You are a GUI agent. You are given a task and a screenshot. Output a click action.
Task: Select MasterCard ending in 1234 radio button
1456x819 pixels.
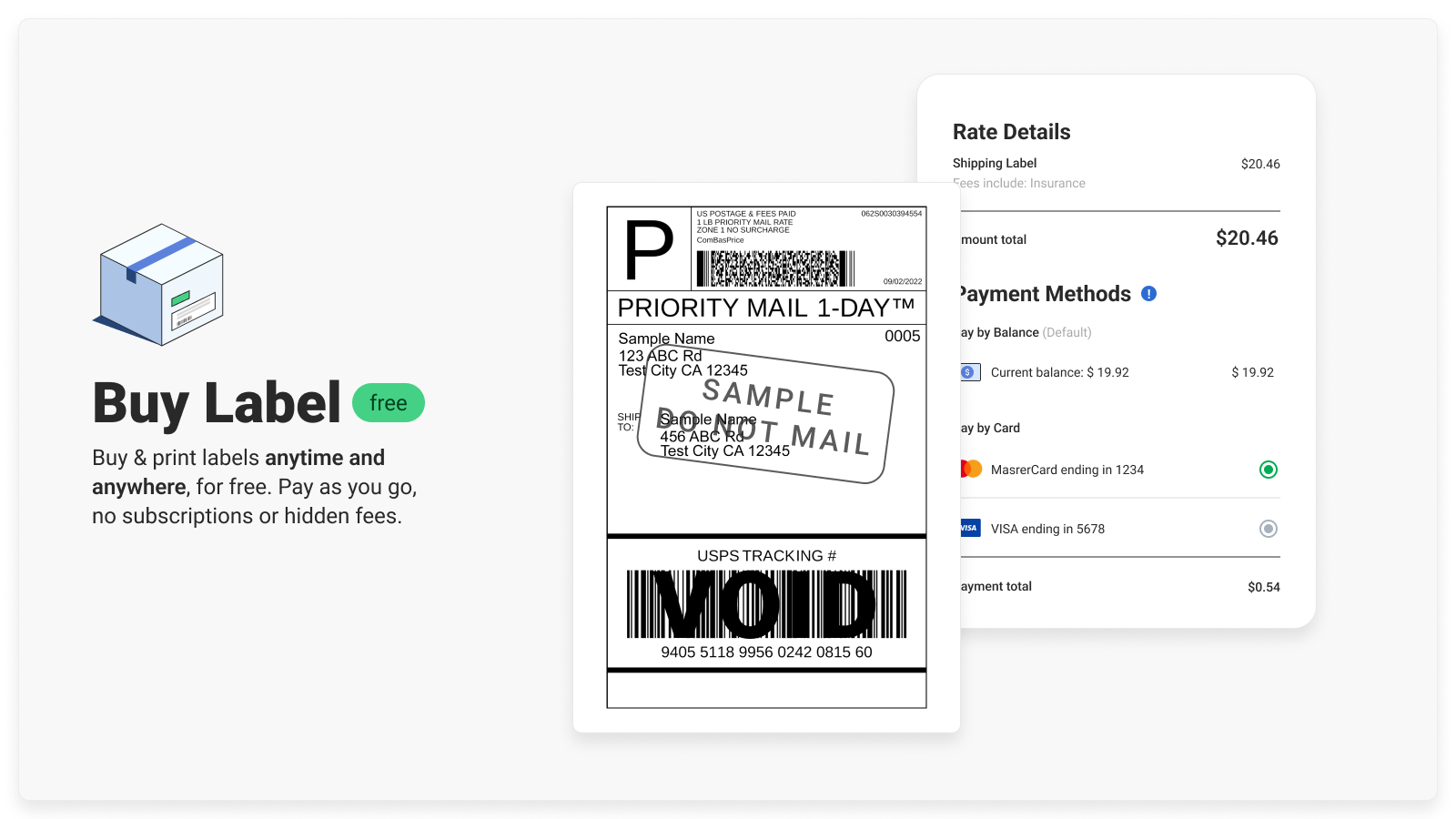pyautogui.click(x=1268, y=470)
